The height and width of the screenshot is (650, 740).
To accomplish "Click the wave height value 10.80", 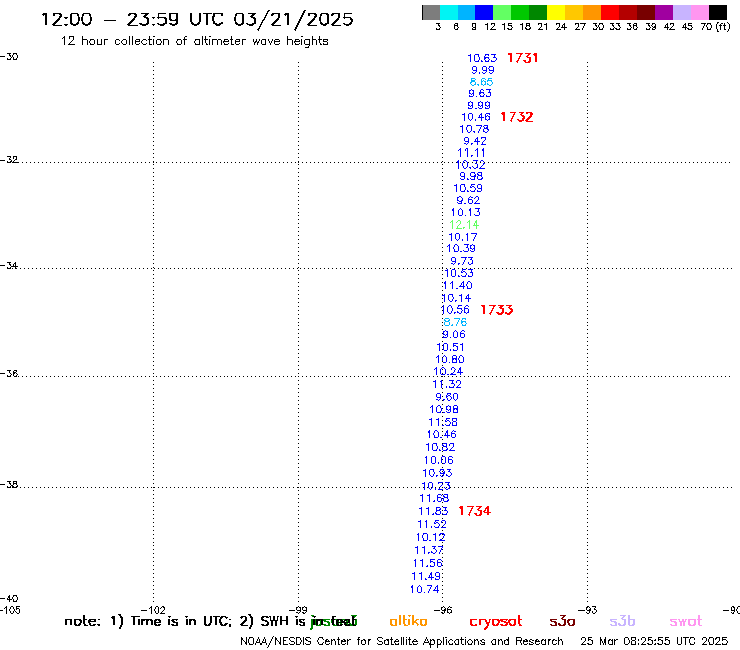I will point(450,359).
